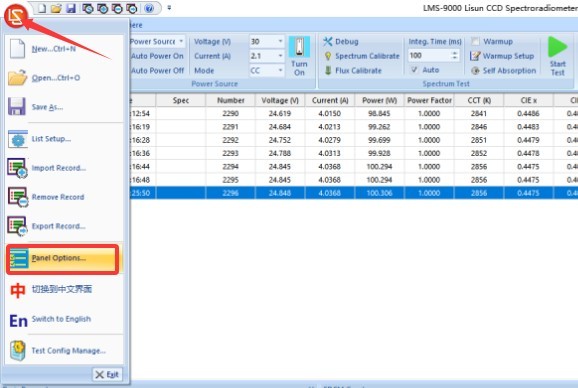This screenshot has height=388, width=578.
Task: Open Panel Options... in the application menu
Action: tap(63, 258)
